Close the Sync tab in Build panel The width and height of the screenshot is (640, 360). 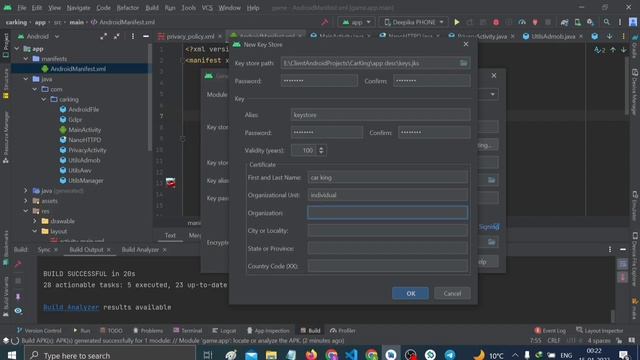pos(56,249)
